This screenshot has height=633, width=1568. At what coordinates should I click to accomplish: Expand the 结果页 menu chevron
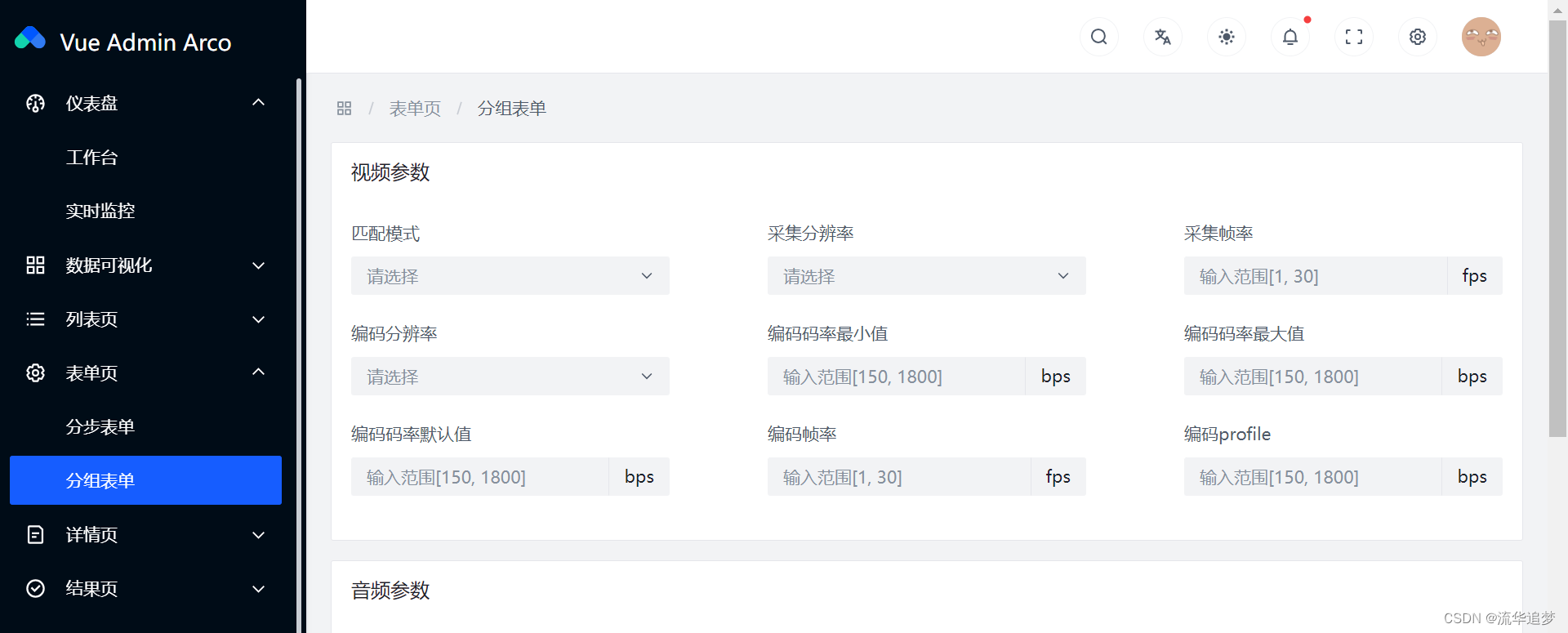click(x=258, y=589)
